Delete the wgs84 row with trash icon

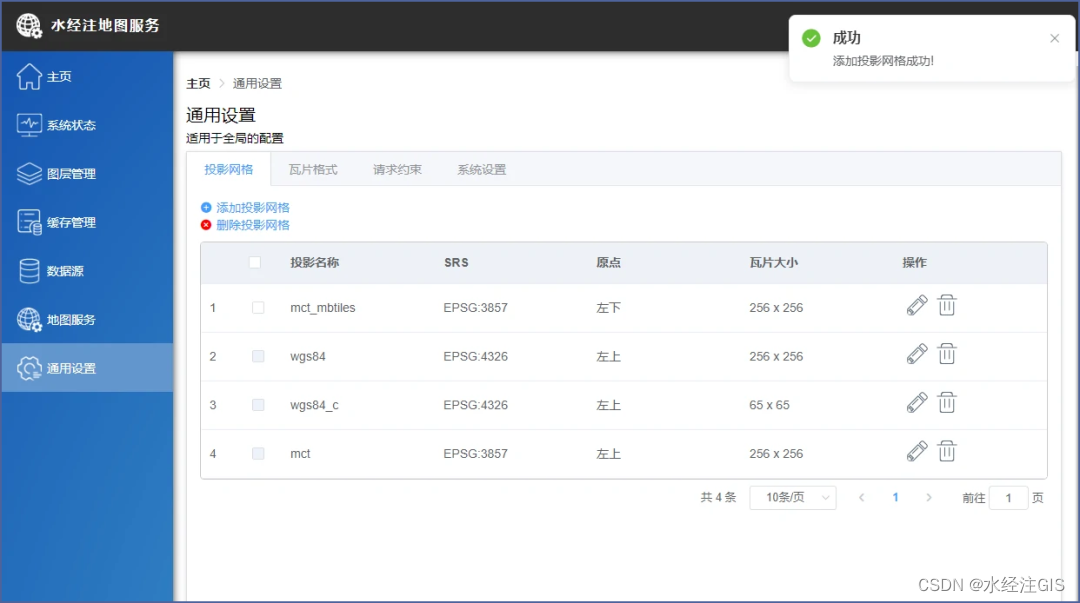point(947,354)
